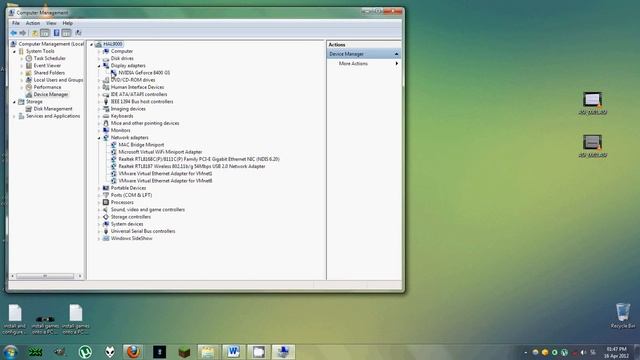Open the Action menu
The width and height of the screenshot is (640, 360).
tap(33, 23)
